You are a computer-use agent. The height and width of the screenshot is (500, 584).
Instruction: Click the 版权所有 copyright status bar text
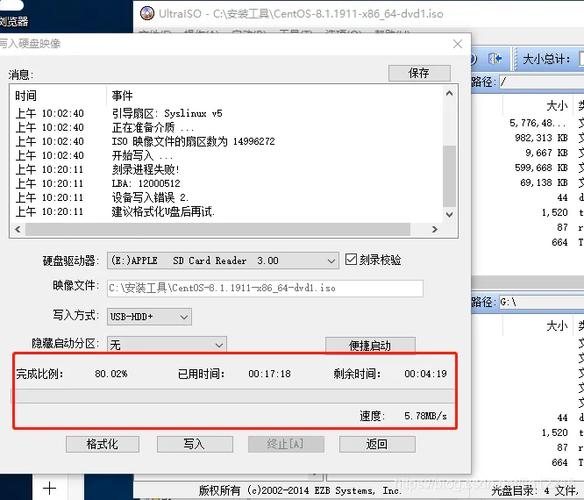pyautogui.click(x=300, y=491)
